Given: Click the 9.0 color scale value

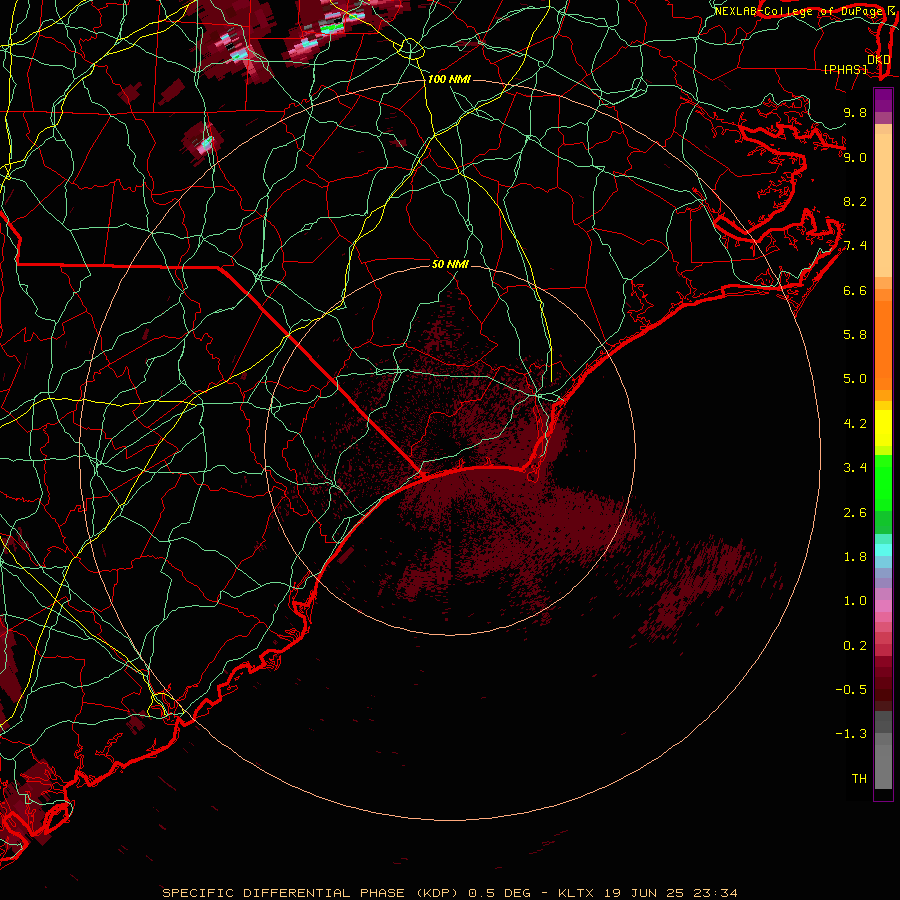Looking at the screenshot, I should click(x=855, y=157).
